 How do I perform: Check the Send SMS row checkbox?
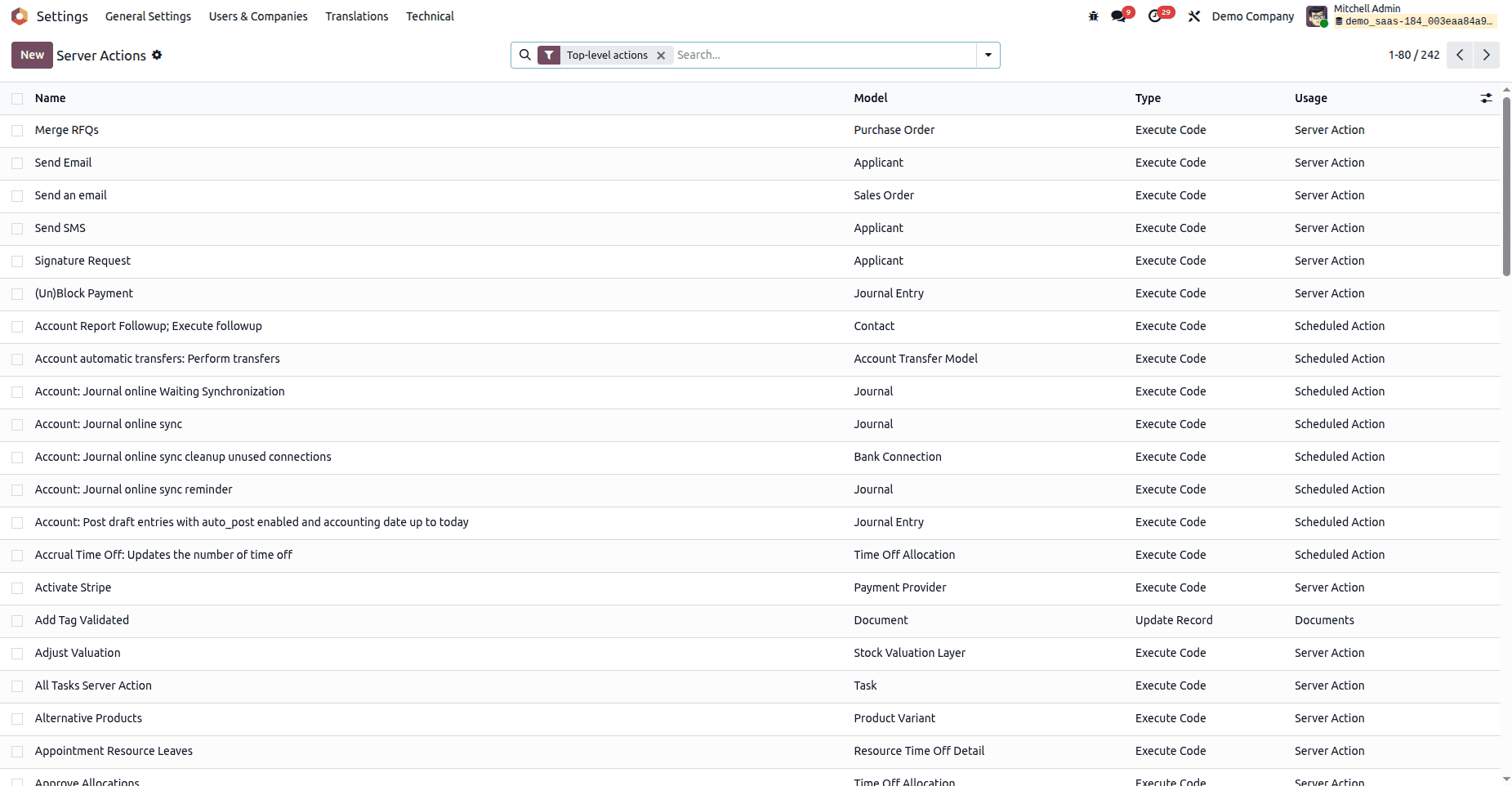(x=17, y=228)
